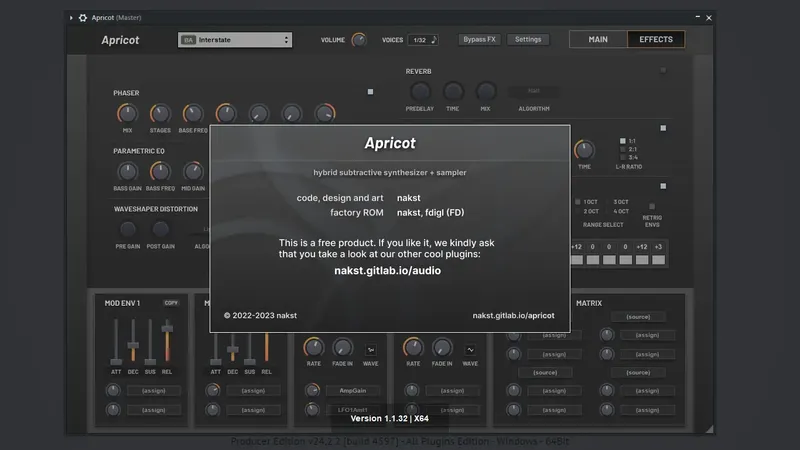Screen dimensions: 800x450
Task: Select the 3:4 L-R ratio
Action: [x=622, y=158]
